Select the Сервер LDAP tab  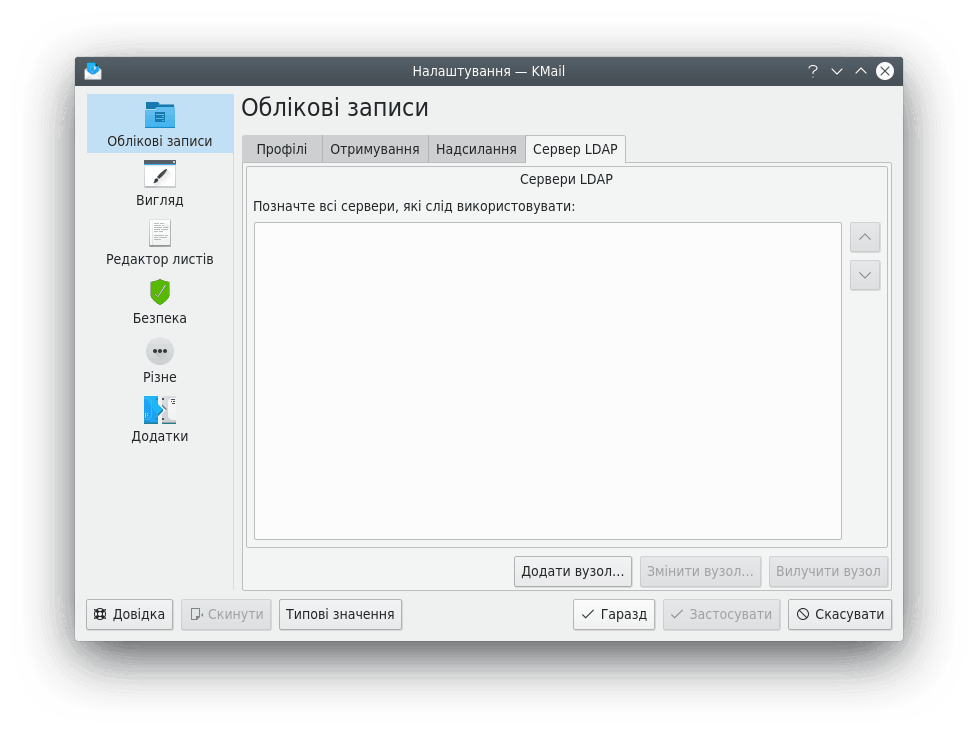click(x=575, y=149)
